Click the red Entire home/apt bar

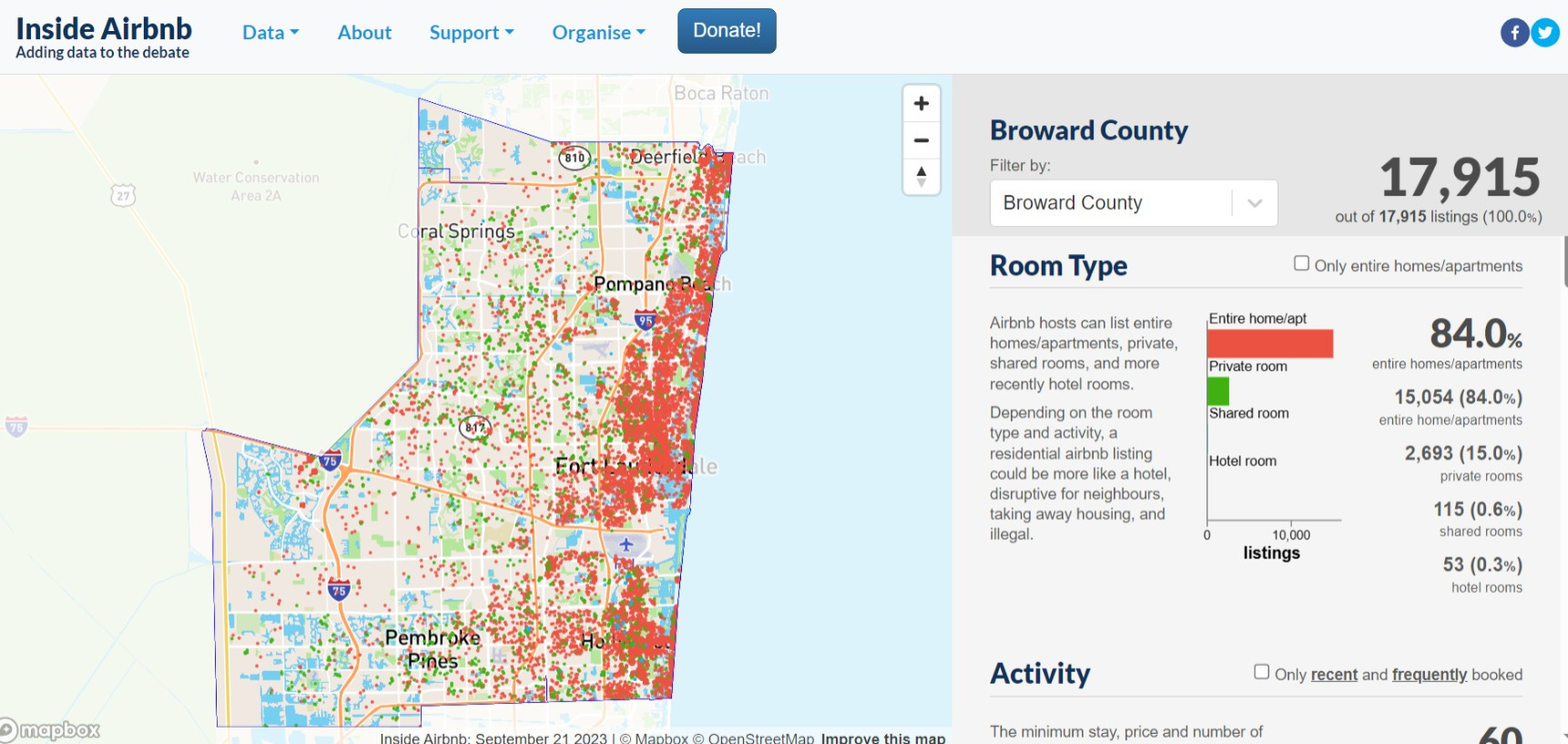click(x=1269, y=343)
